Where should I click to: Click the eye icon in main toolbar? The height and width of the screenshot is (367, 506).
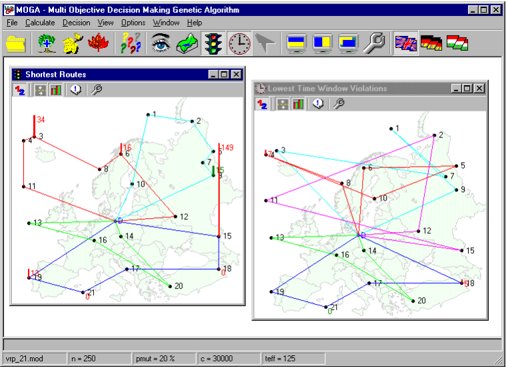[x=161, y=43]
